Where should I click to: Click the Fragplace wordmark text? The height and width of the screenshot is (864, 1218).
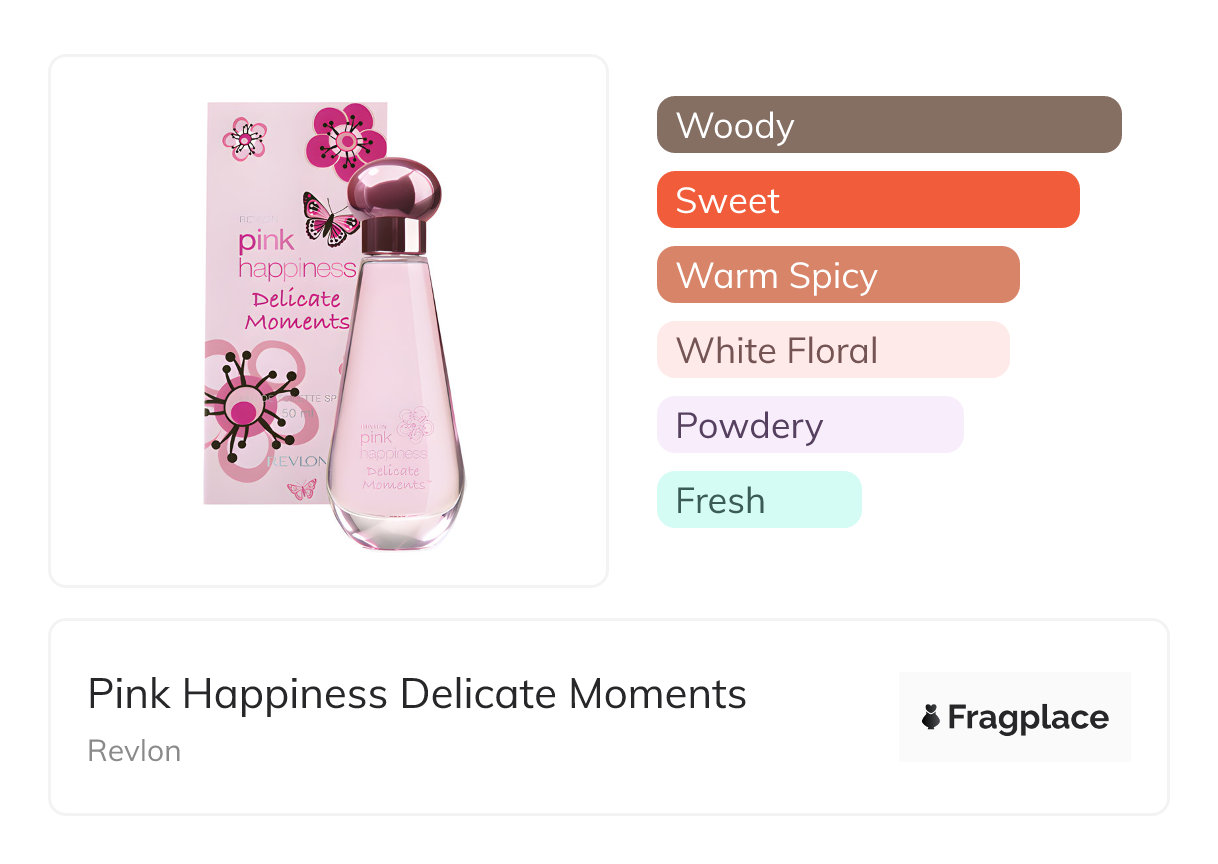[x=1027, y=717]
